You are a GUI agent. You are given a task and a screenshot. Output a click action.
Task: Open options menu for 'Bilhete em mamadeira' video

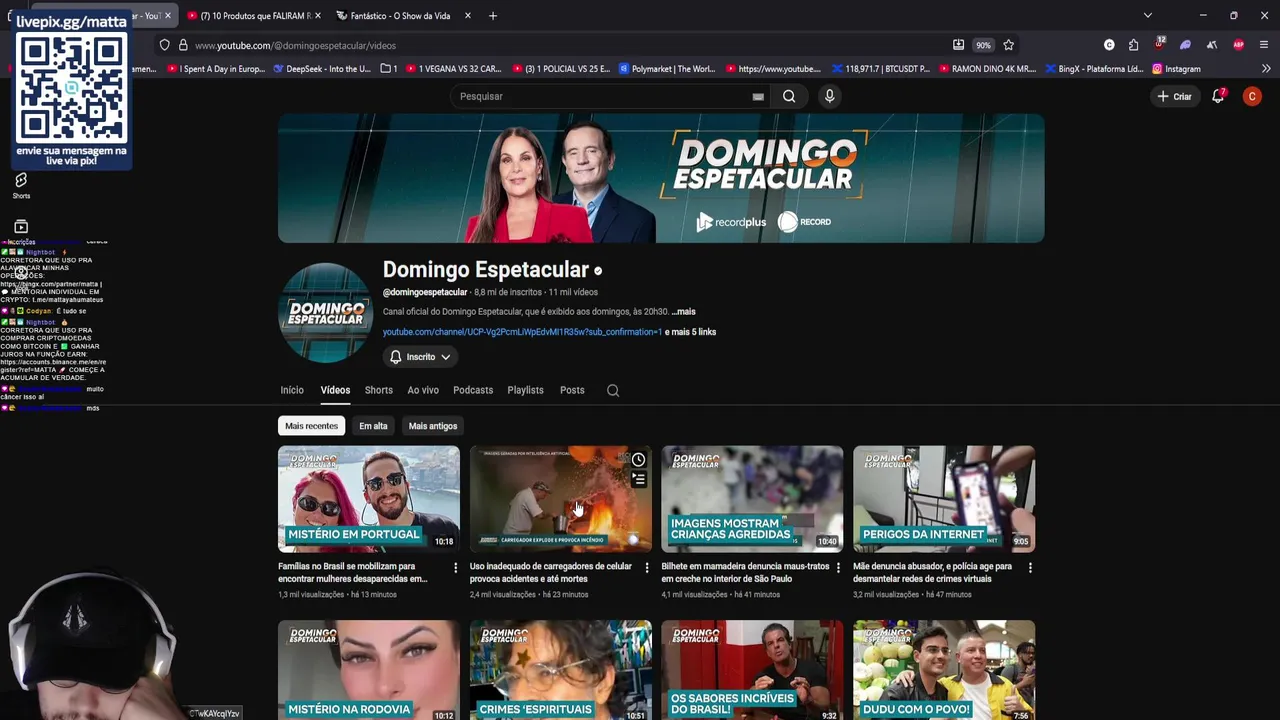click(838, 568)
